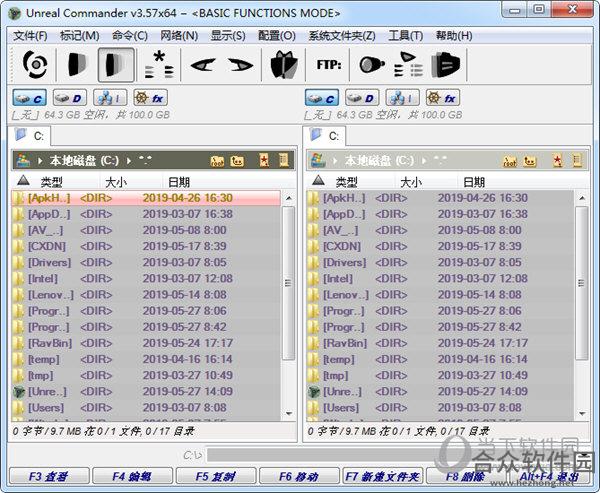Open favorites star icon in right path bar

(558, 161)
